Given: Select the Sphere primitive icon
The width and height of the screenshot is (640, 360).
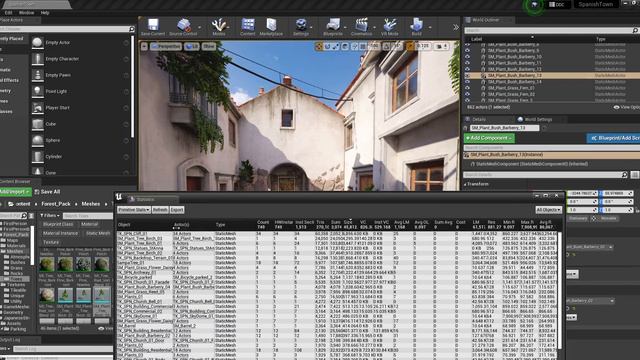Looking at the screenshot, I should tap(38, 140).
